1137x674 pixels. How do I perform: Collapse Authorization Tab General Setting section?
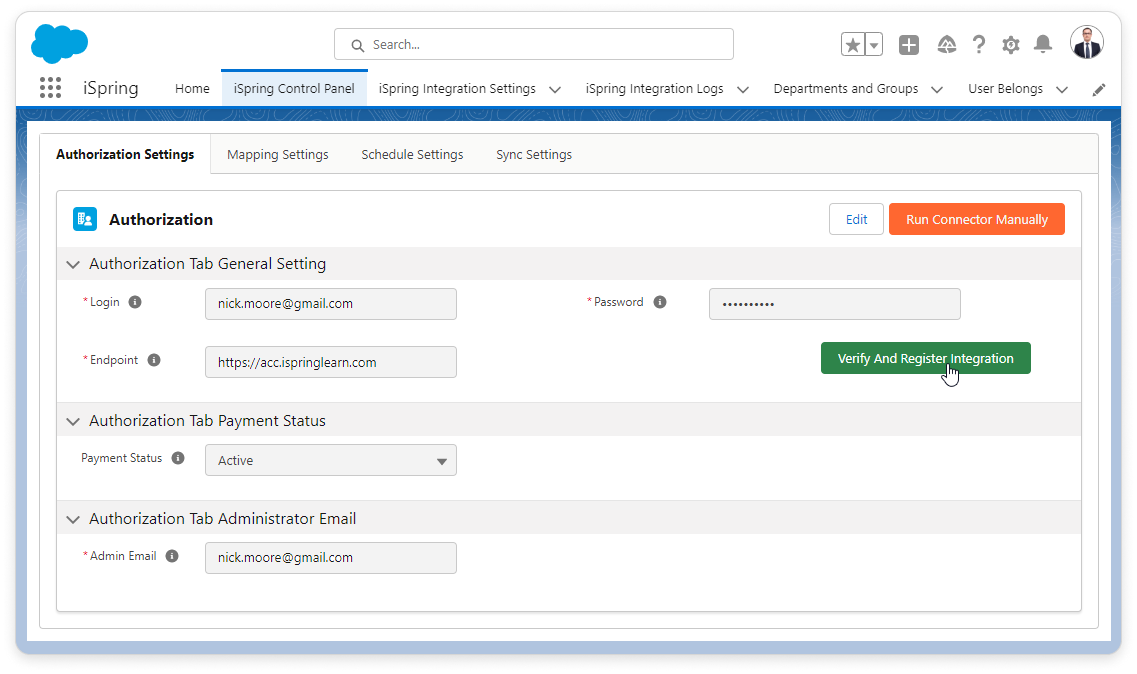tap(73, 265)
